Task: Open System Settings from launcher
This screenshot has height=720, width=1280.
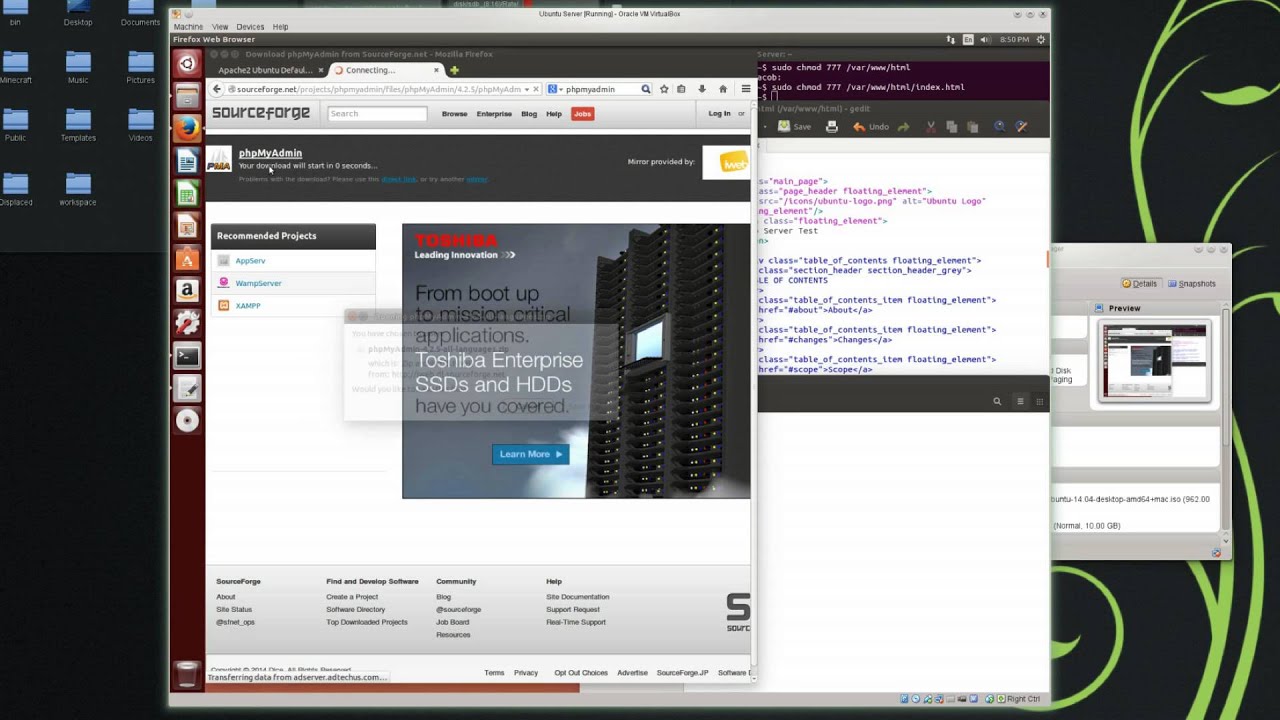Action: coord(187,323)
